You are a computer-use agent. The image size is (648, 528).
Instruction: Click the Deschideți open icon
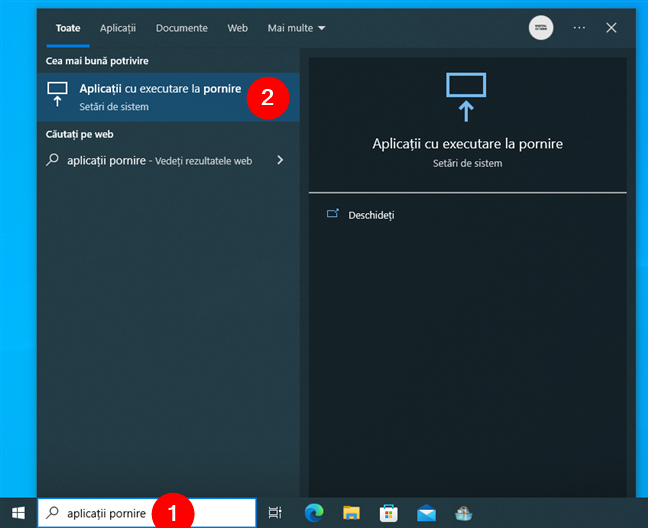click(x=333, y=214)
